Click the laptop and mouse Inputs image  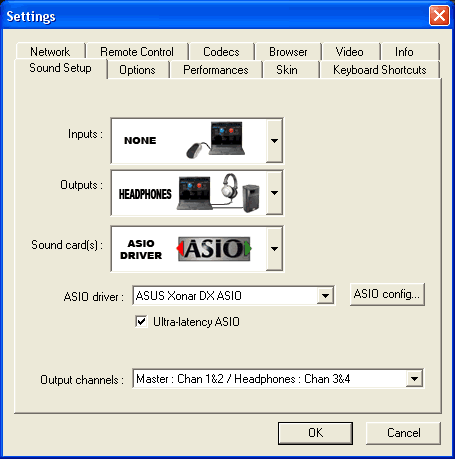pyautogui.click(x=216, y=140)
